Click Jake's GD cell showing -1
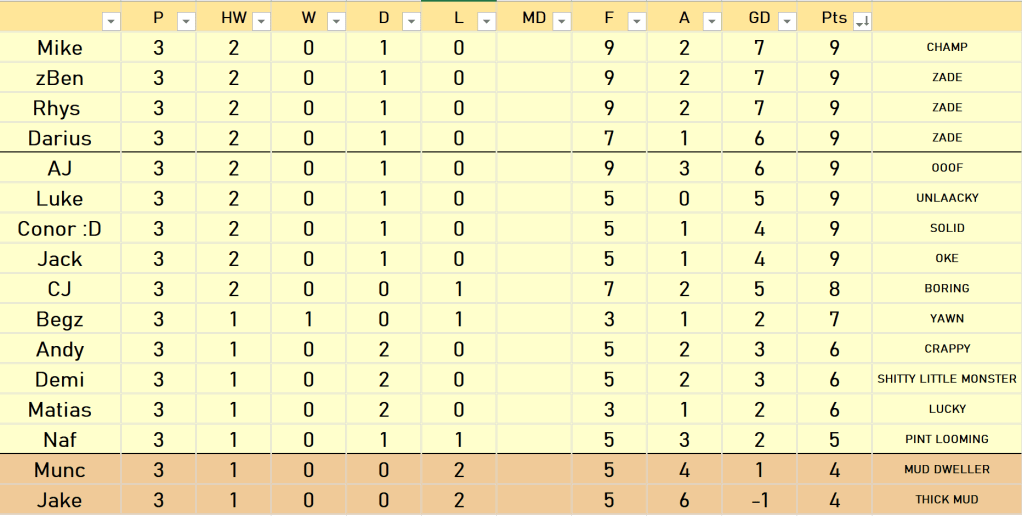The width and height of the screenshot is (1022, 516). tap(759, 500)
